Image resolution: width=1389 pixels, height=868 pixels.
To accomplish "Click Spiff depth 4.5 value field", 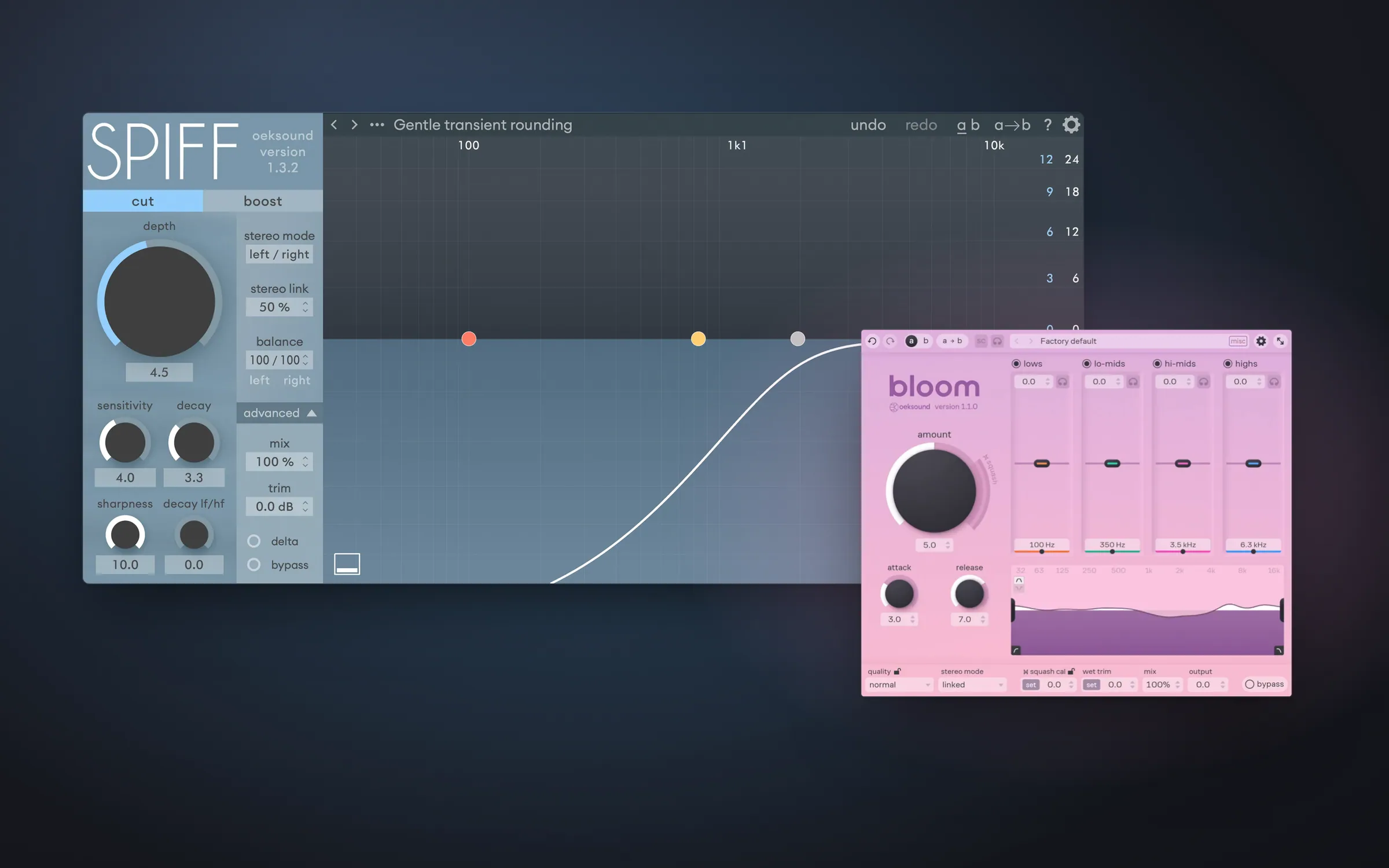I will coord(159,372).
